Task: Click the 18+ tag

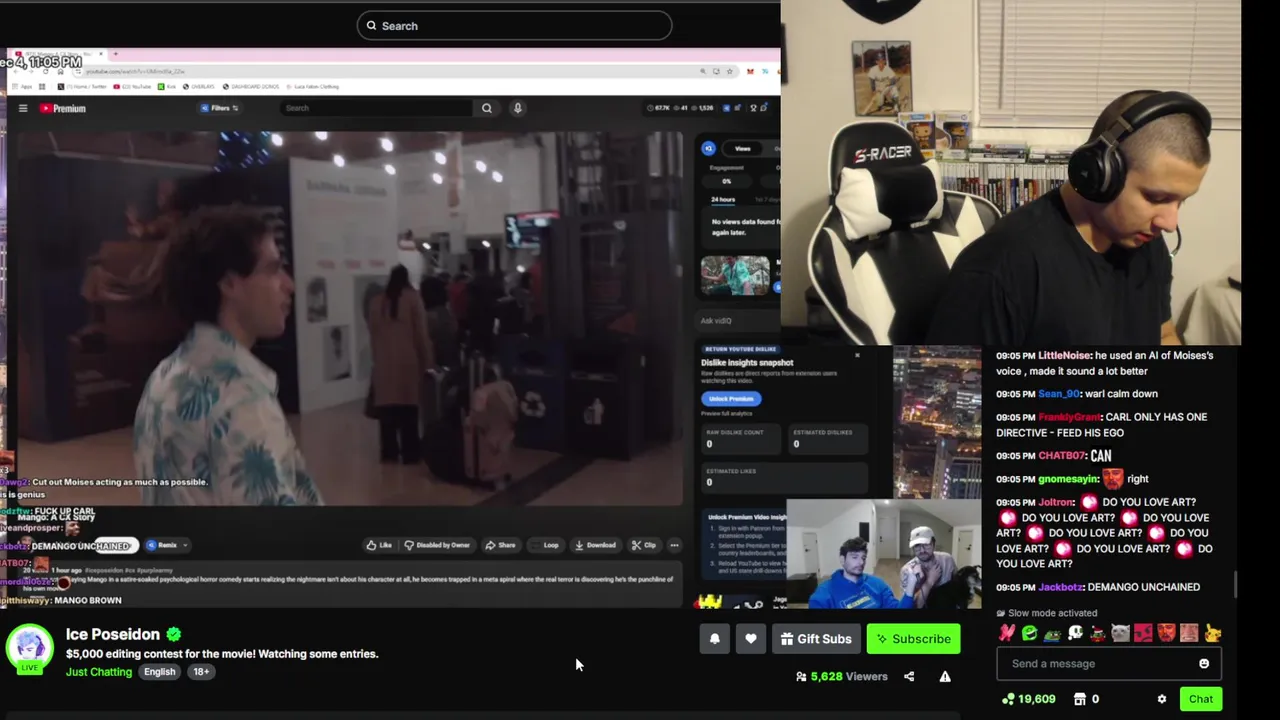Action: tap(201, 672)
